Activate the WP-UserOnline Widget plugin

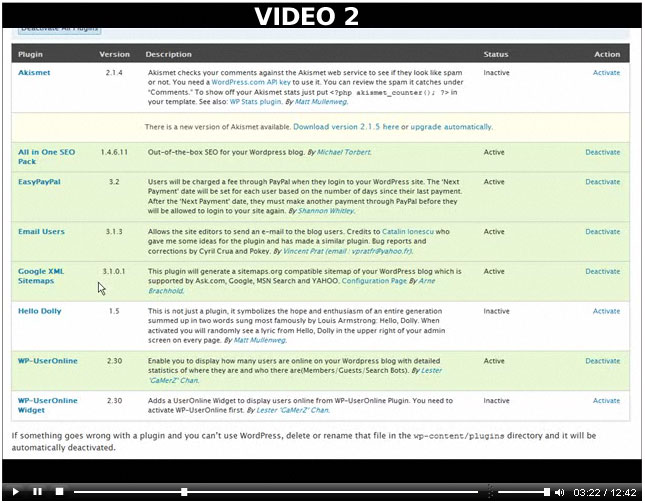click(606, 400)
